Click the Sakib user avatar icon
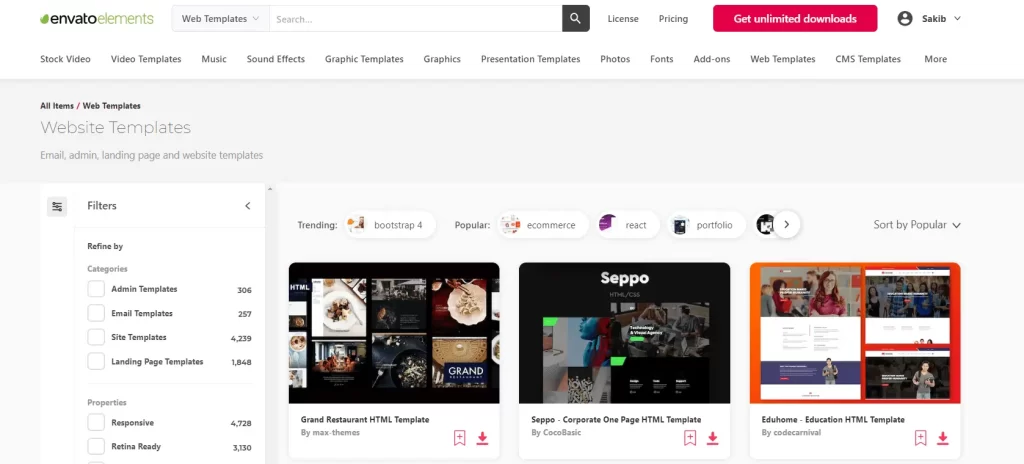 904,18
